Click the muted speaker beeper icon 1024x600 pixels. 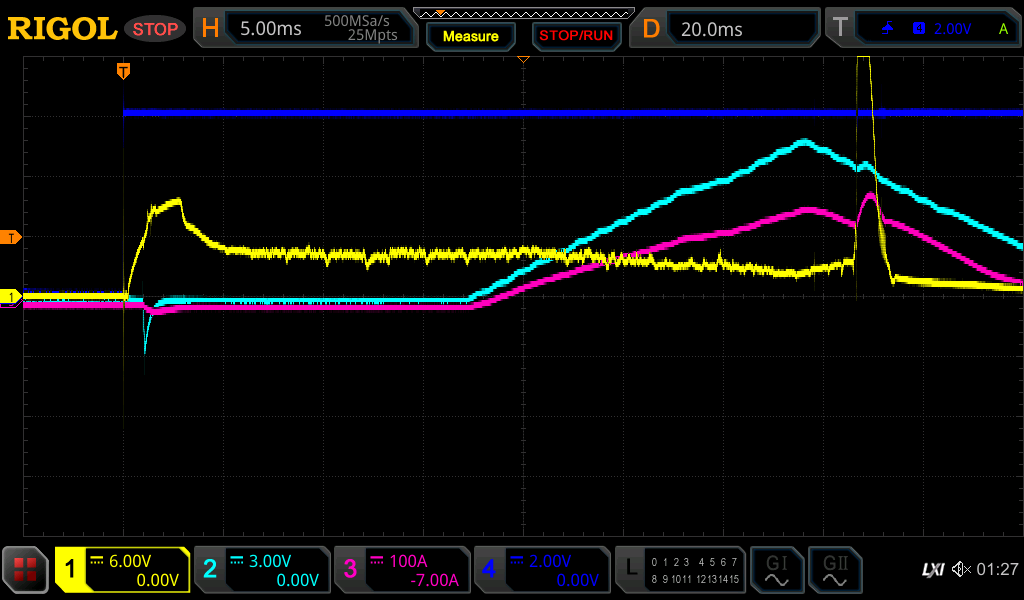coord(961,569)
